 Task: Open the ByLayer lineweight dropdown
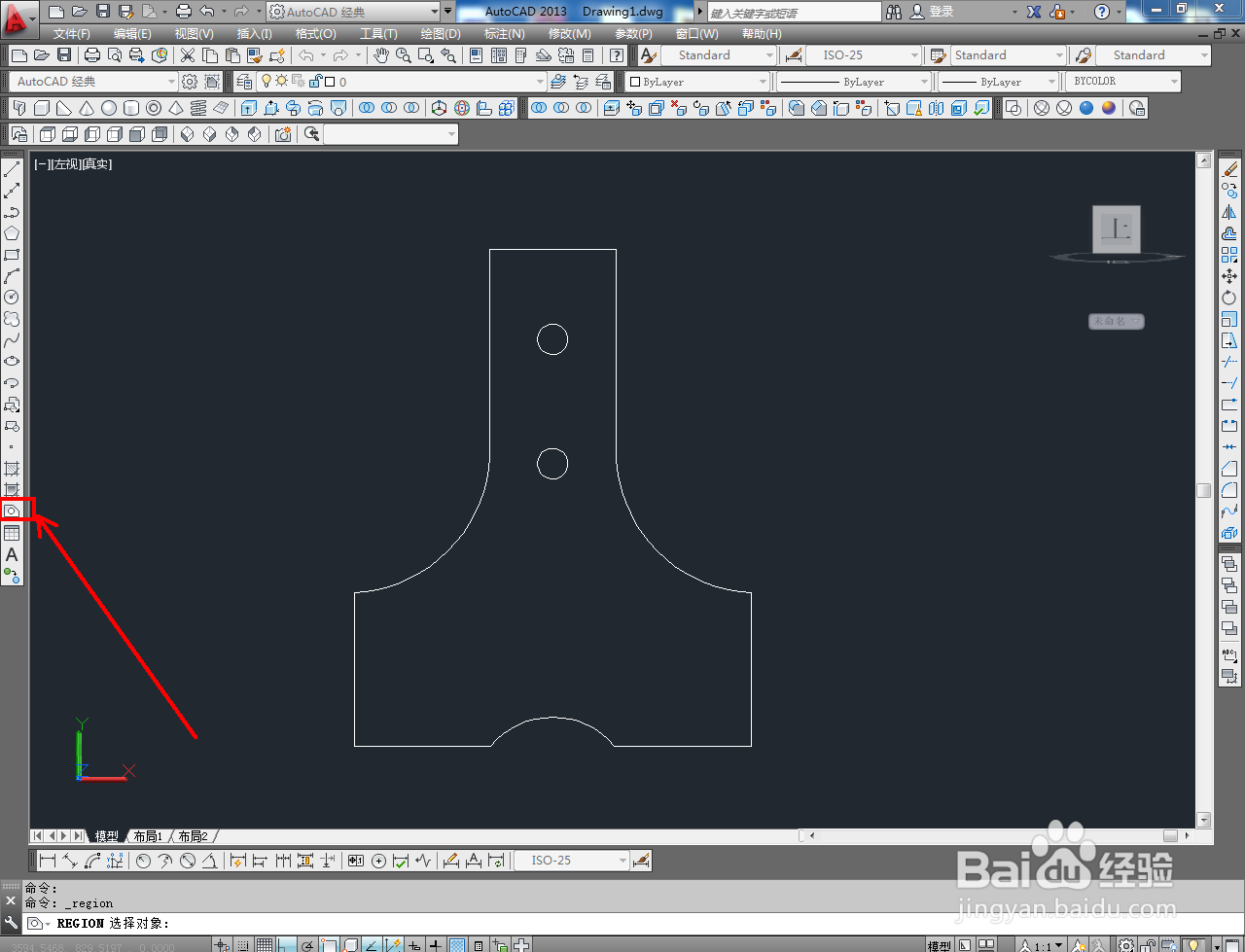click(x=996, y=82)
